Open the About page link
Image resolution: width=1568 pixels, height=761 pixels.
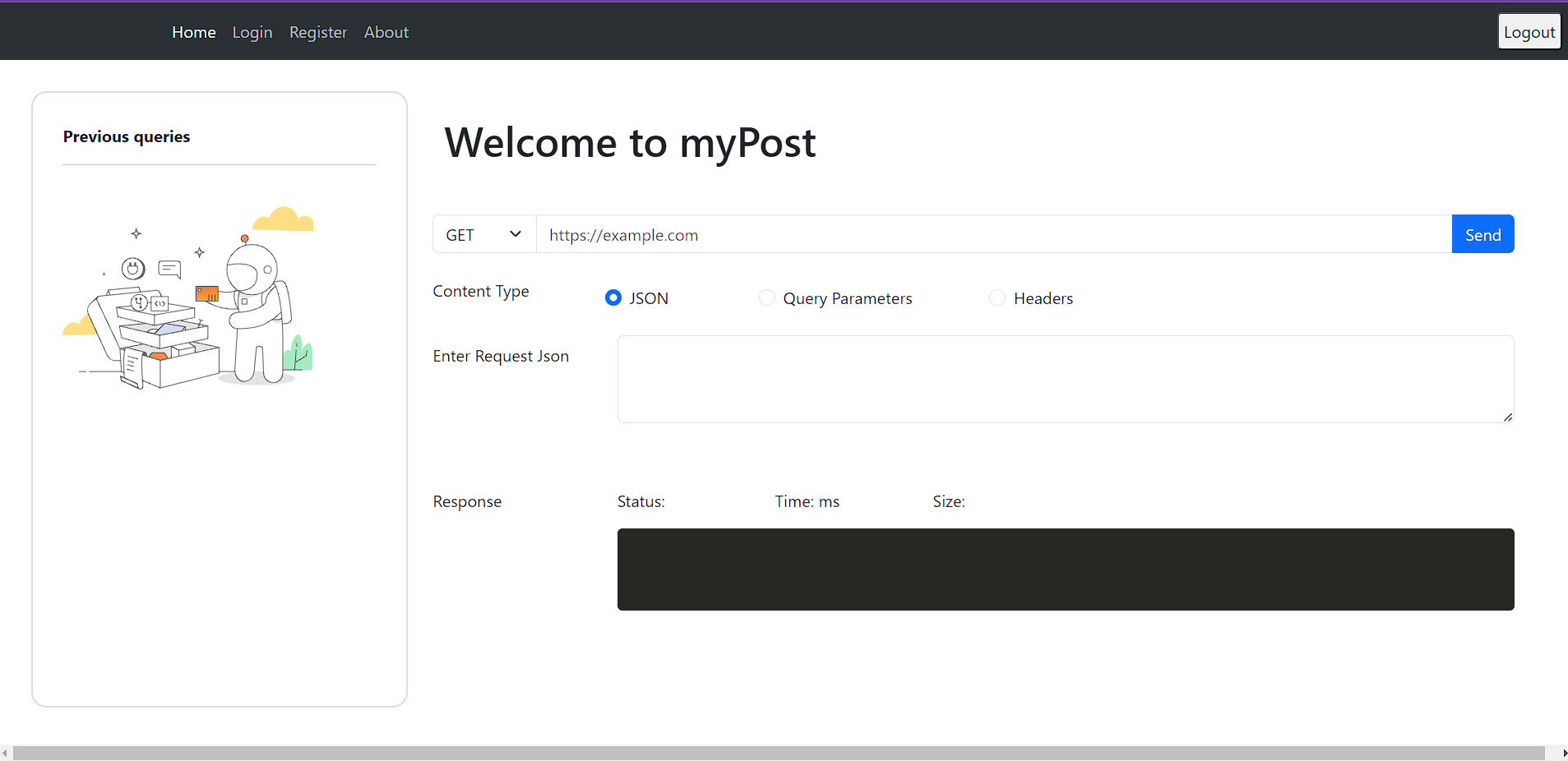coord(386,32)
